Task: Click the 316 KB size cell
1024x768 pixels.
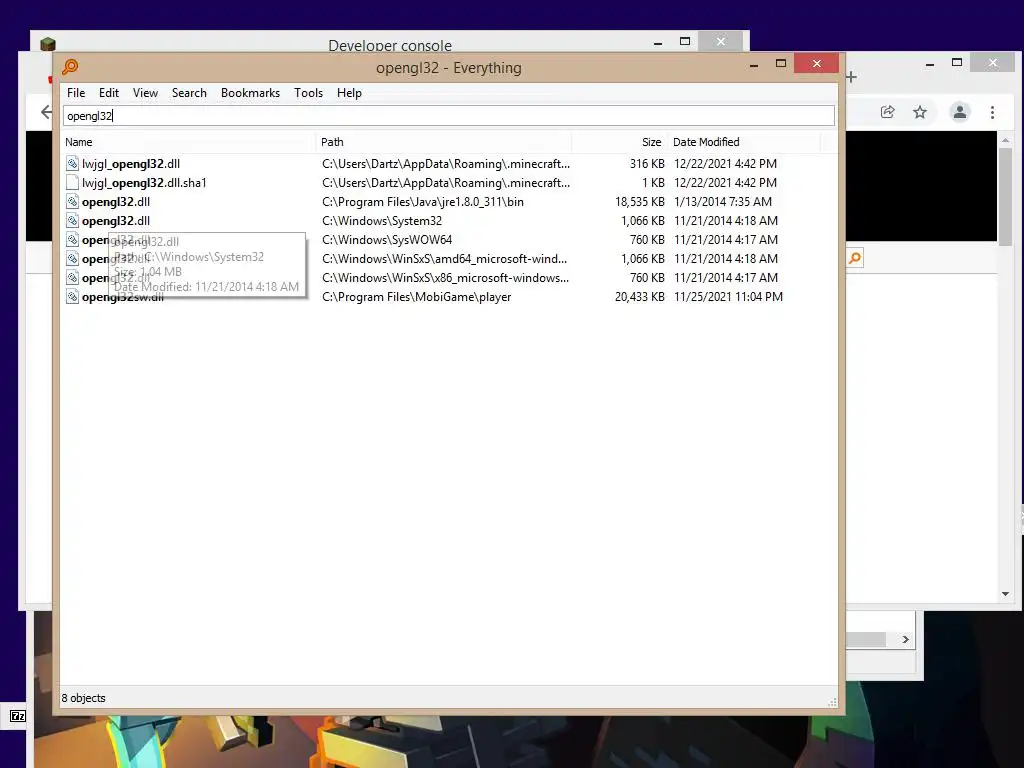Action: pos(647,164)
